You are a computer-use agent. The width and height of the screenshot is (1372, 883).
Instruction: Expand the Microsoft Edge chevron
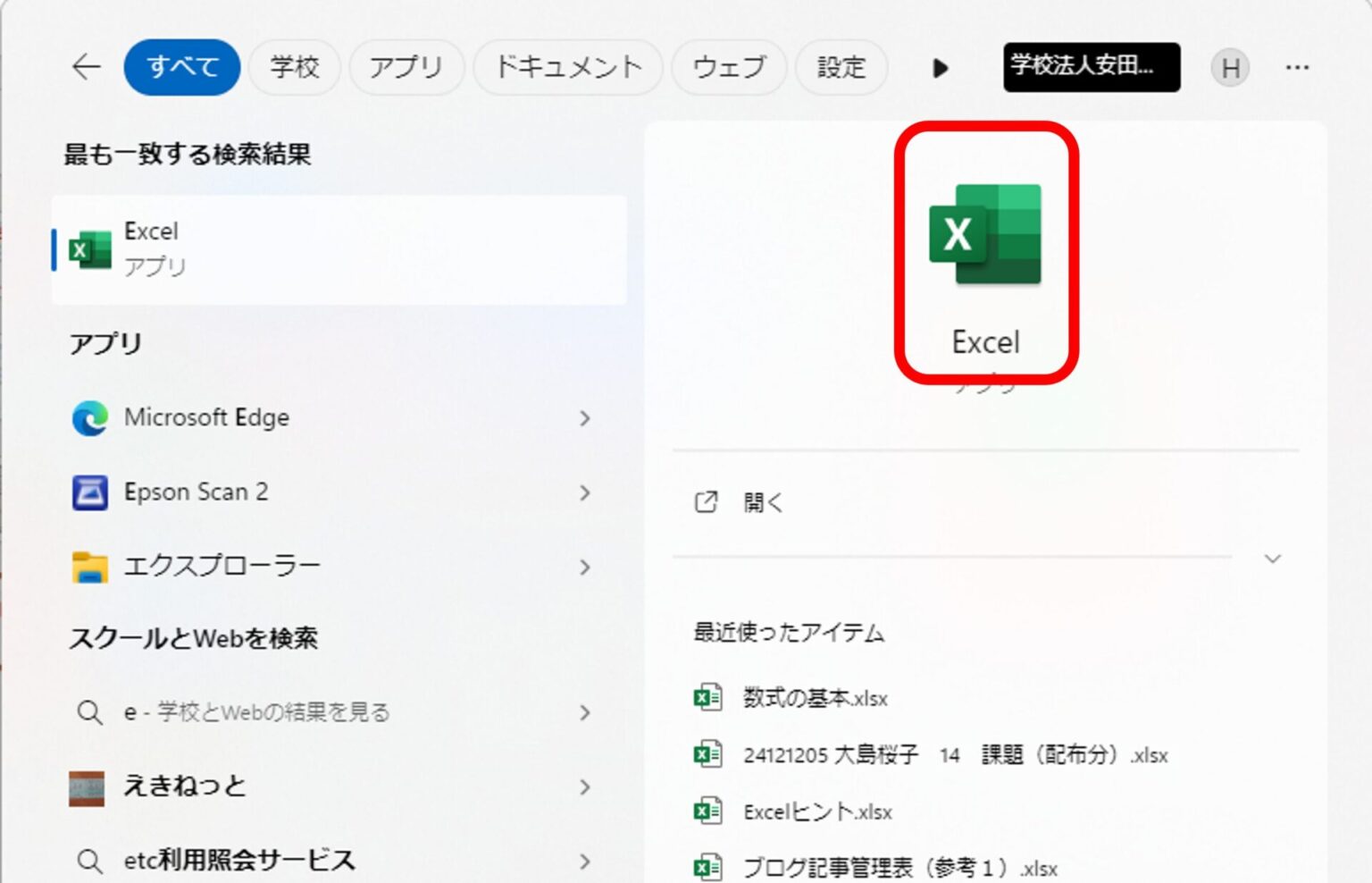coord(585,418)
